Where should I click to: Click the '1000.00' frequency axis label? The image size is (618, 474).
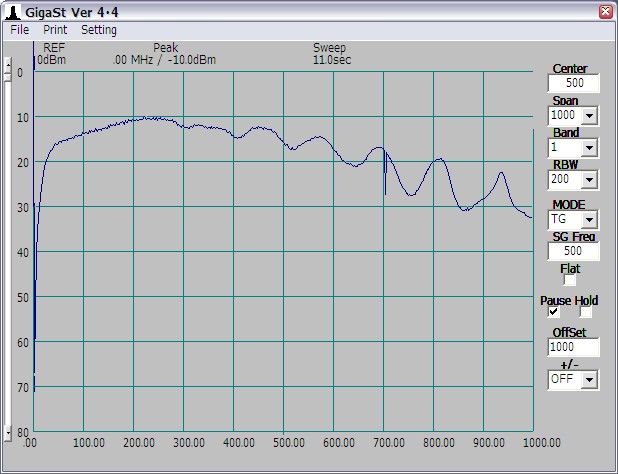542,442
